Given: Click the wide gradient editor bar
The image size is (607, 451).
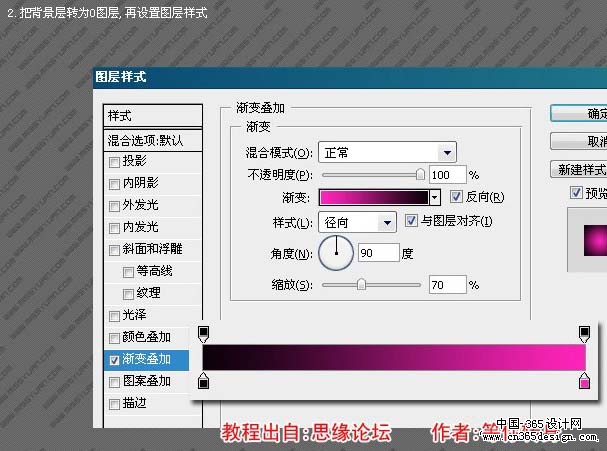Looking at the screenshot, I should 394,357.
